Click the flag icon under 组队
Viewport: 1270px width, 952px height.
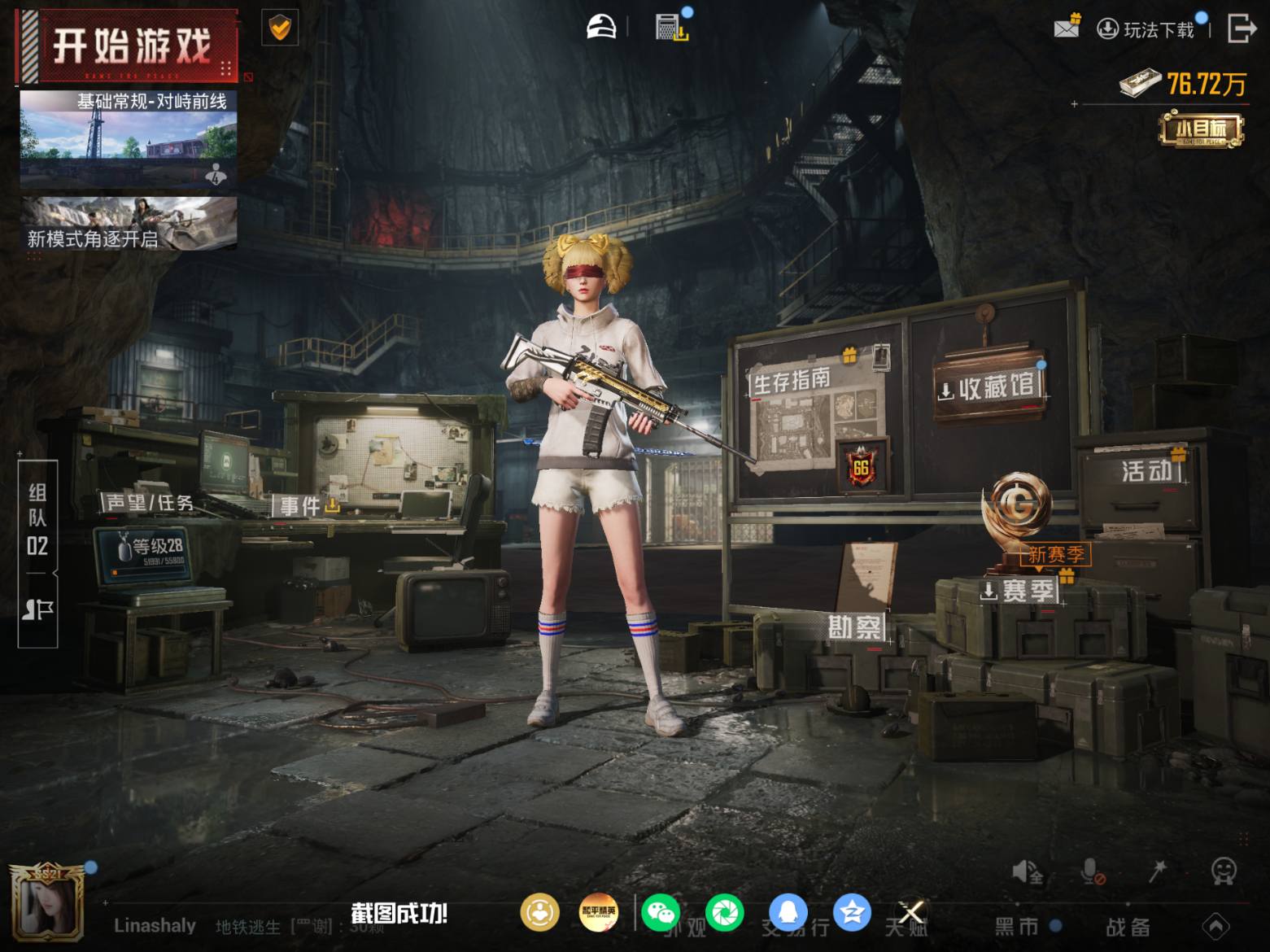tap(37, 609)
